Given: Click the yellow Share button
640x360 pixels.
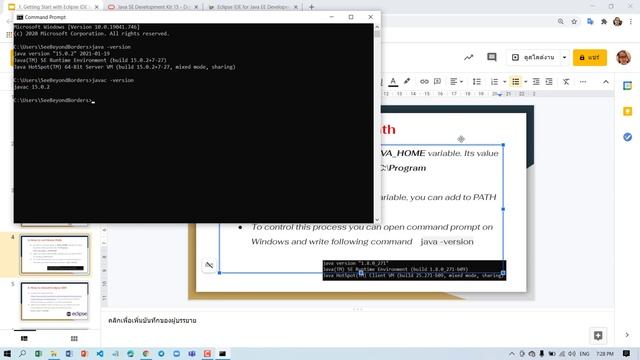Looking at the screenshot, I should tap(590, 58).
